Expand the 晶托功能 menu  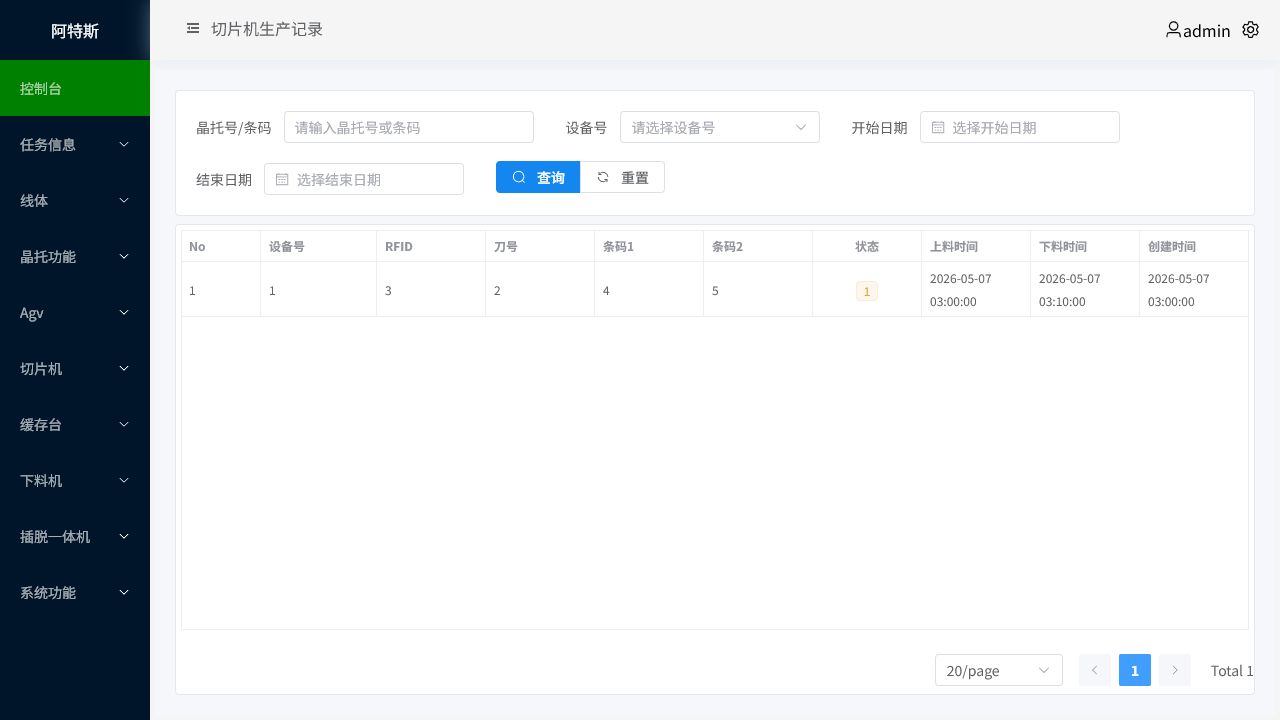[x=75, y=256]
